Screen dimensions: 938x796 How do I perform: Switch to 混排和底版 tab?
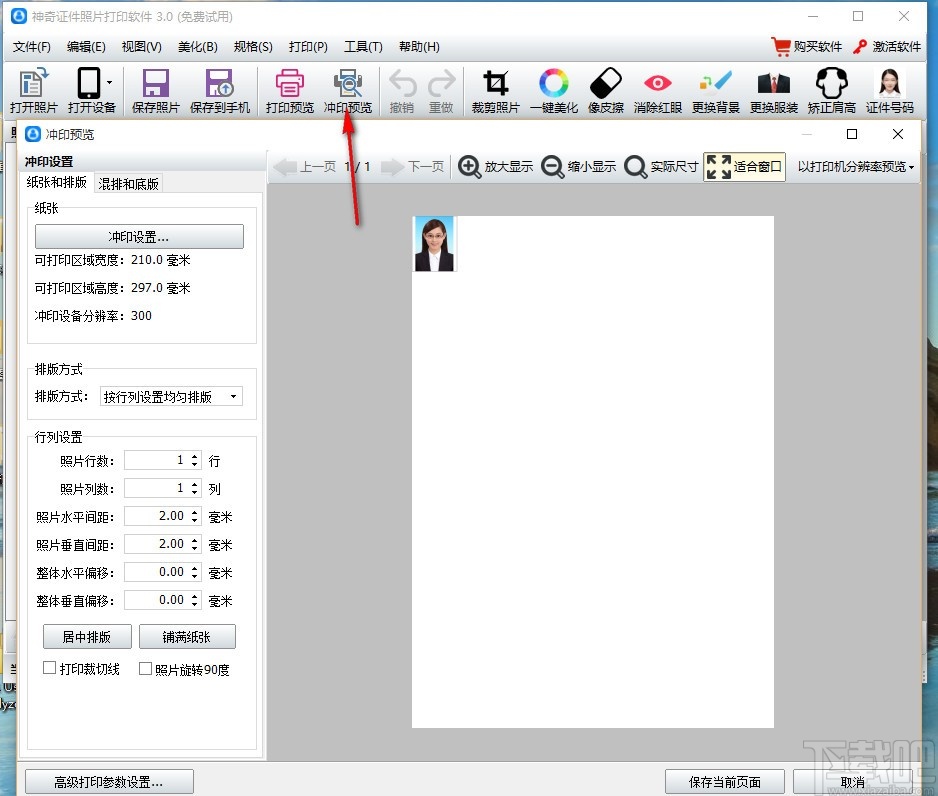point(129,184)
